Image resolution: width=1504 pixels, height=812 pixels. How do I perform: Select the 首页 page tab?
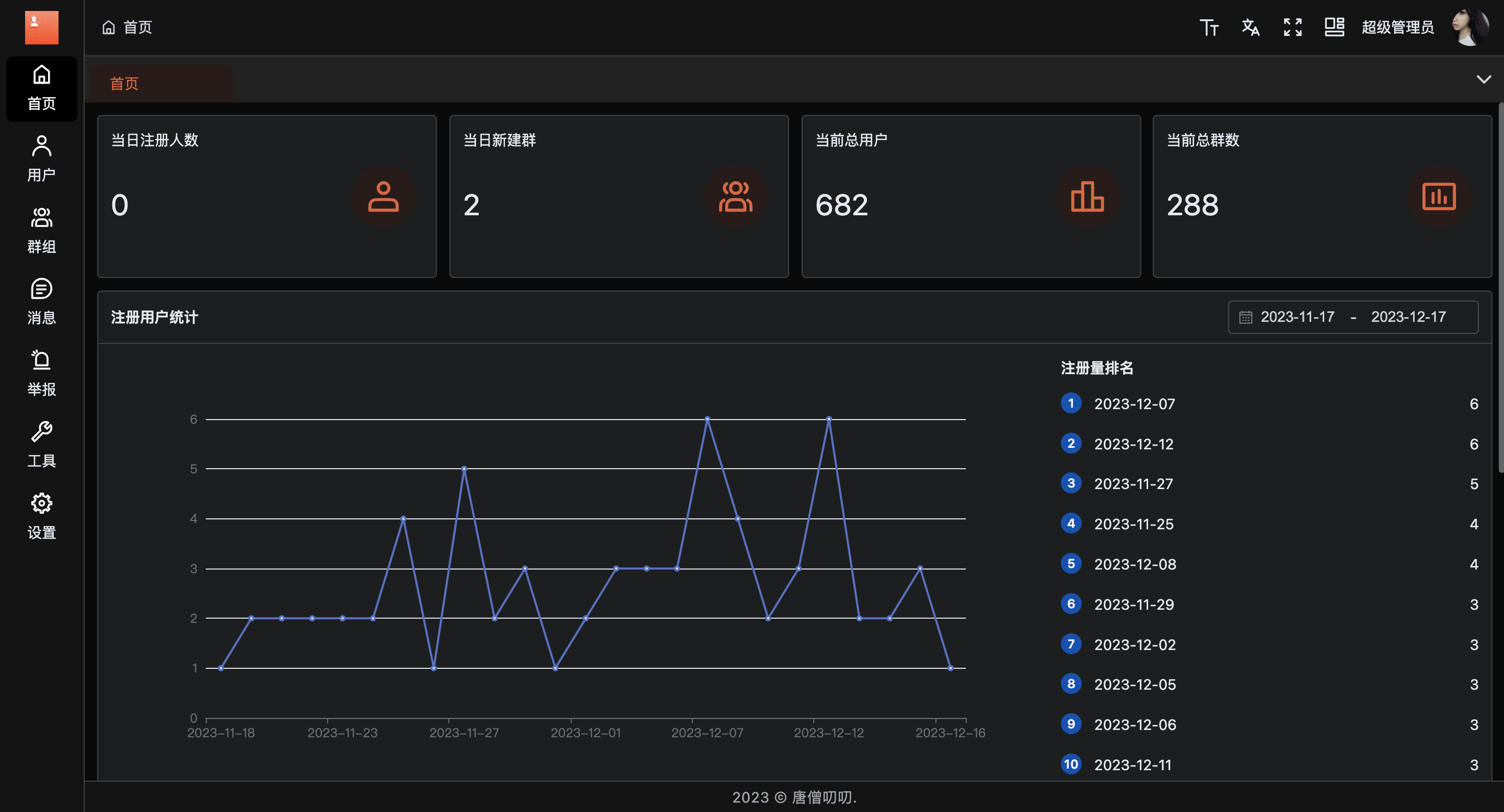(161, 84)
